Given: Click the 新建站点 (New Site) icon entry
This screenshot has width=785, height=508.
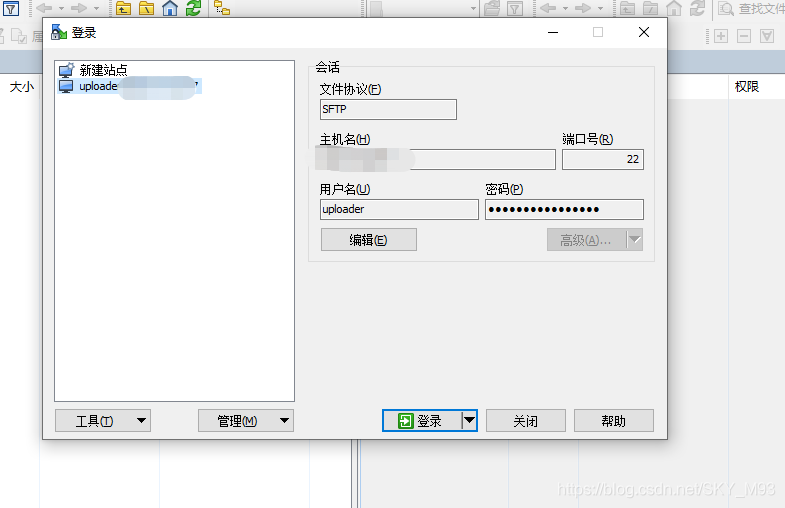Looking at the screenshot, I should coord(93,70).
